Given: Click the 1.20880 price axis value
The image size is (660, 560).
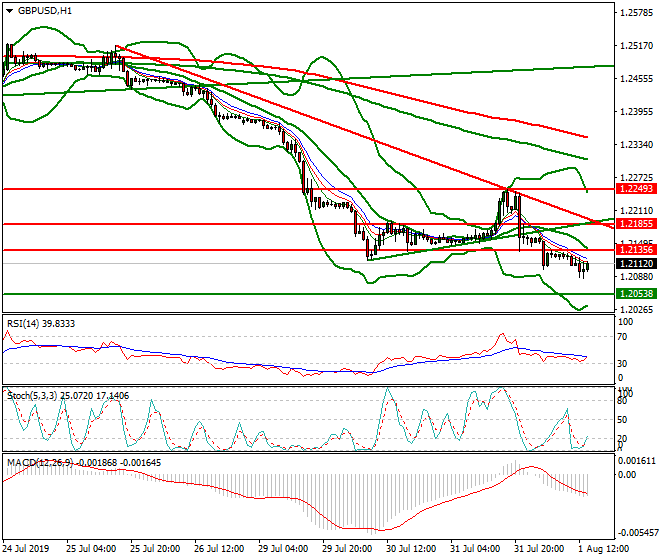Looking at the screenshot, I should [x=636, y=277].
